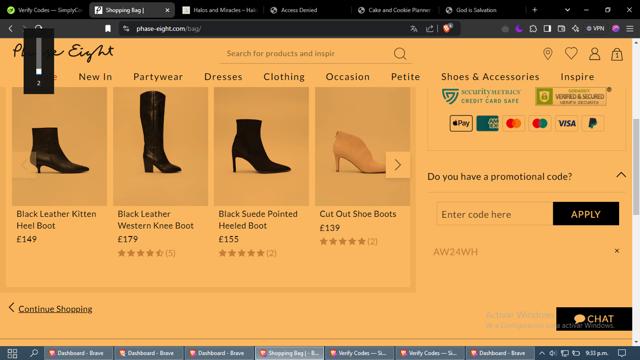Open the Dresses menu
Screen dimensions: 640x360
click(x=223, y=77)
